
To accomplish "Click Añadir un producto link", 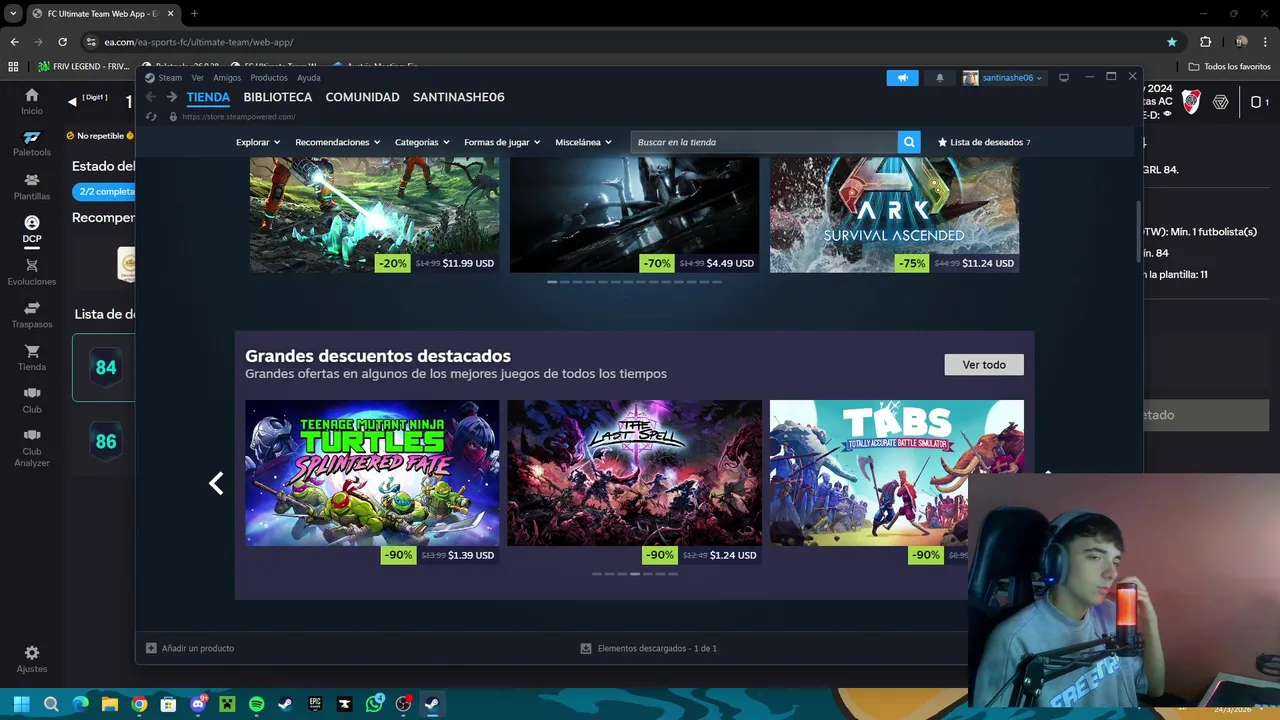I will [198, 648].
